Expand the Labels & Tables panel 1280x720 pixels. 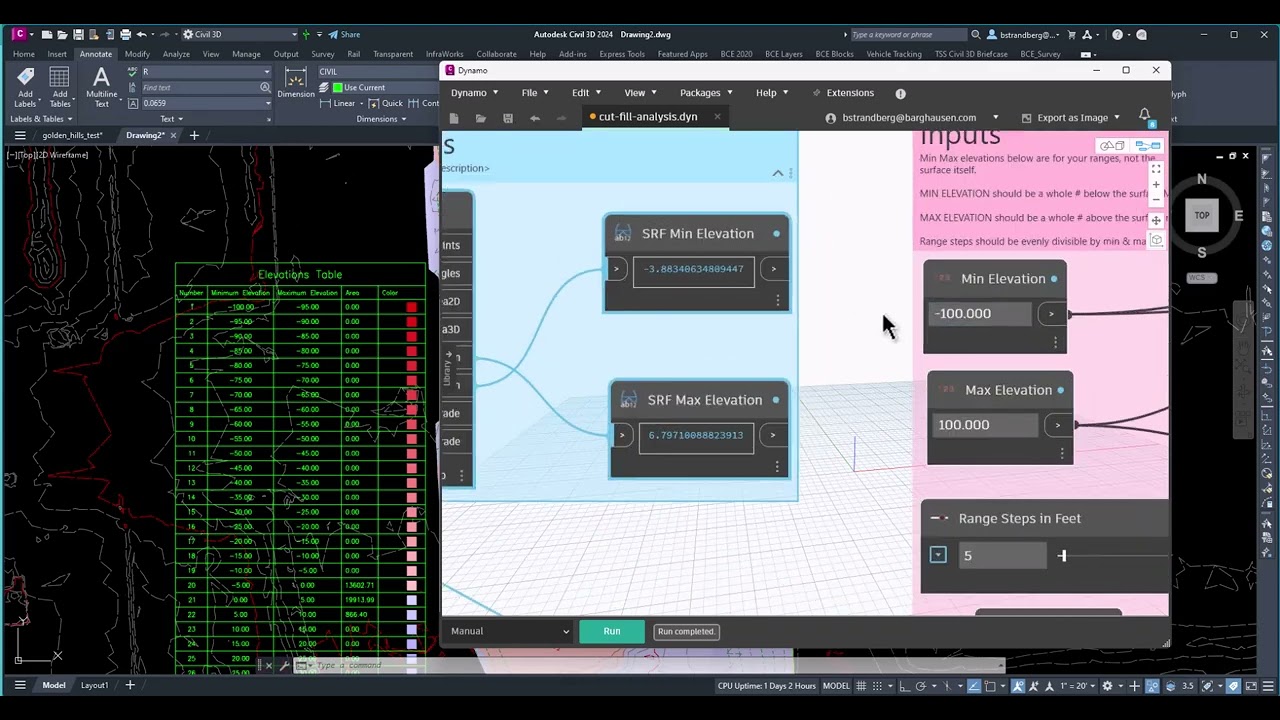(40, 119)
